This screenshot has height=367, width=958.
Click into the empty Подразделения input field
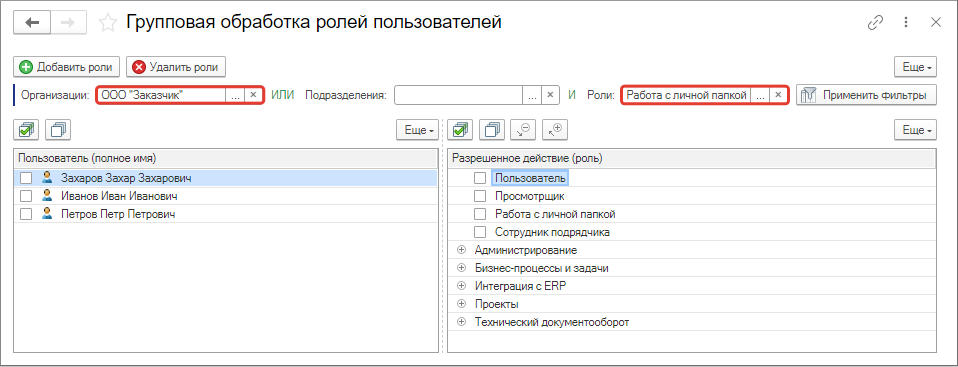(x=459, y=95)
